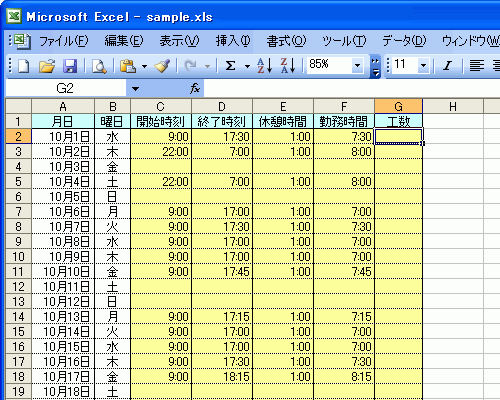500x400 pixels.
Task: Click the 終了時刻 header cell
Action: coord(222,121)
